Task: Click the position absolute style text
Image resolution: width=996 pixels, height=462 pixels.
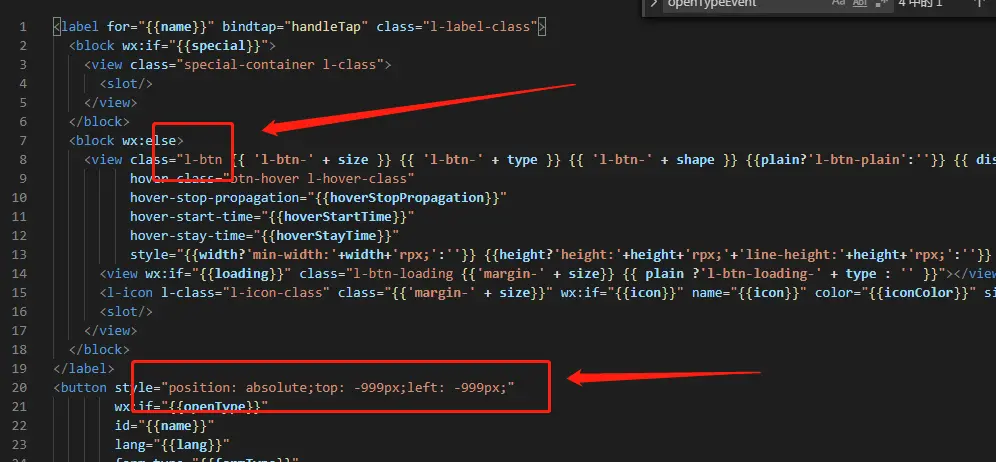Action: [340, 388]
